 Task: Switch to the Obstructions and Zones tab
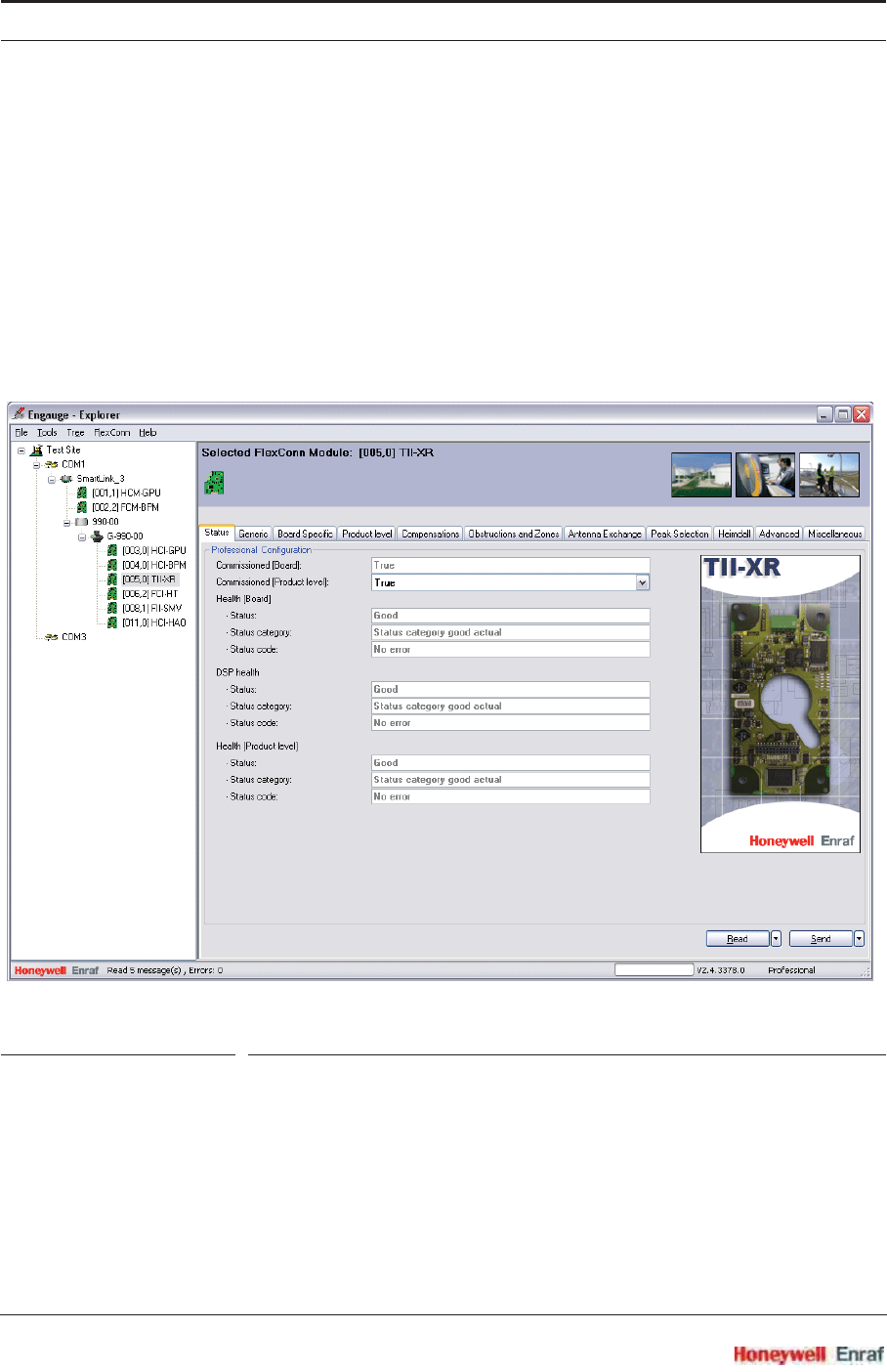pos(514,534)
